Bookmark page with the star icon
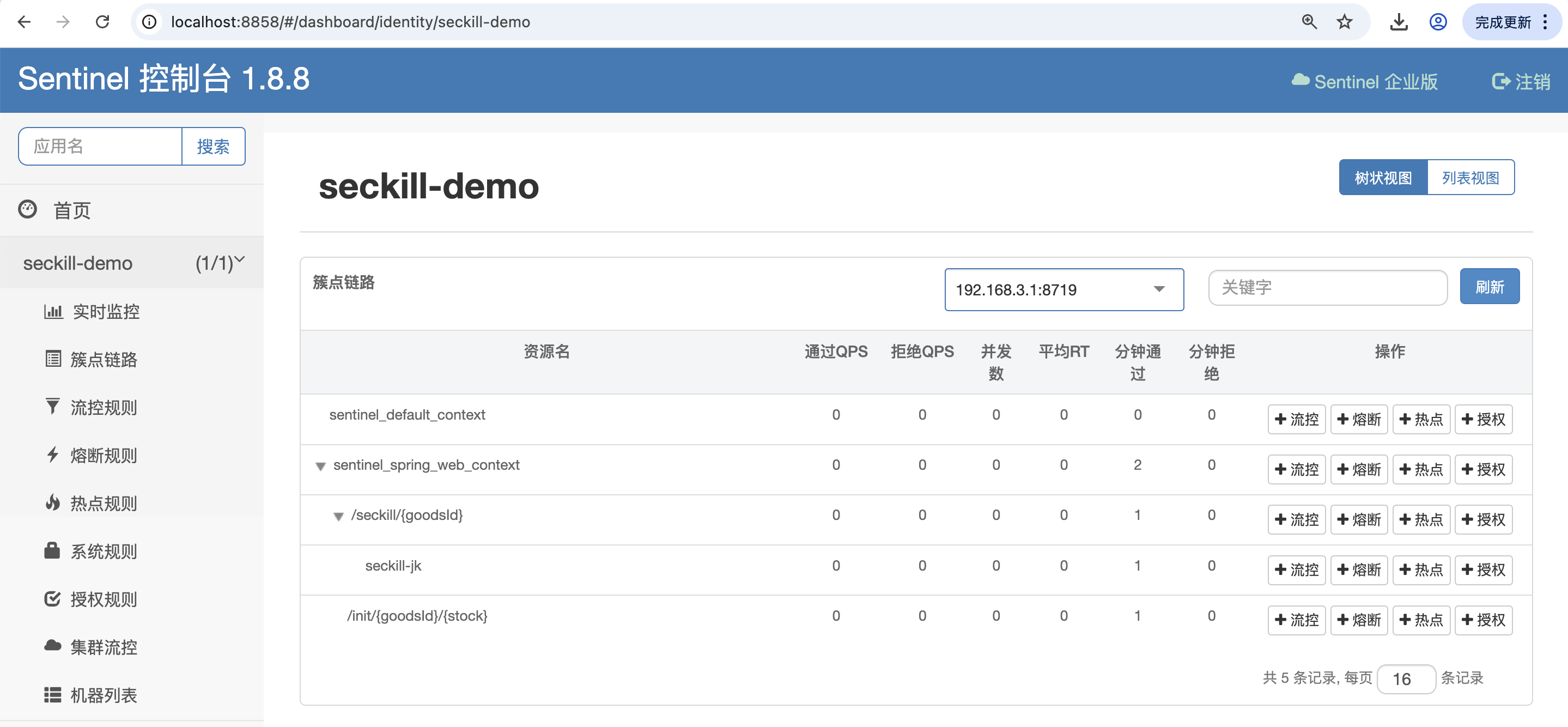Image resolution: width=1568 pixels, height=727 pixels. point(1344,22)
